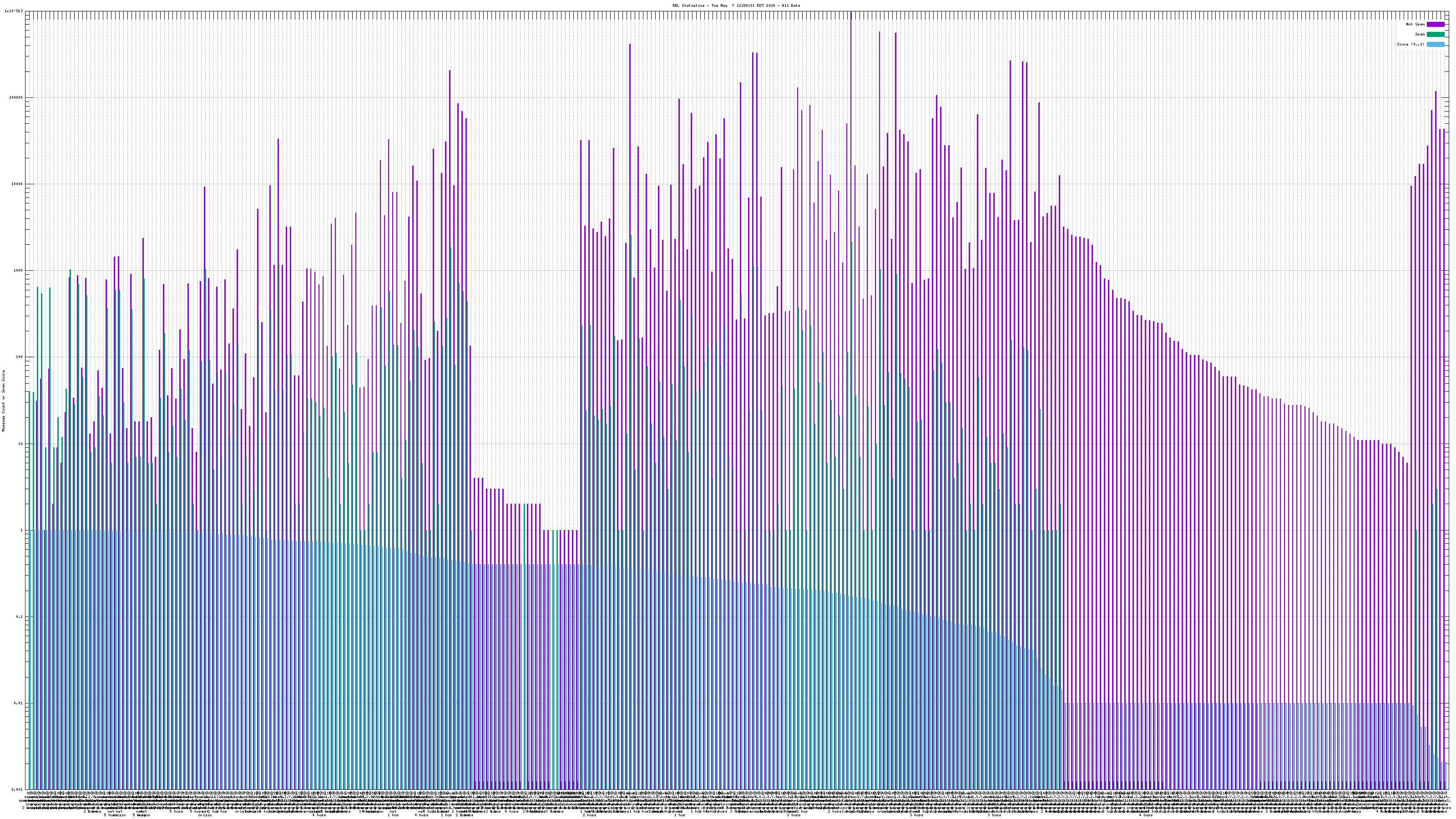Click the 100000 y-axis tick label
This screenshot has width=1456, height=819.
16,97
